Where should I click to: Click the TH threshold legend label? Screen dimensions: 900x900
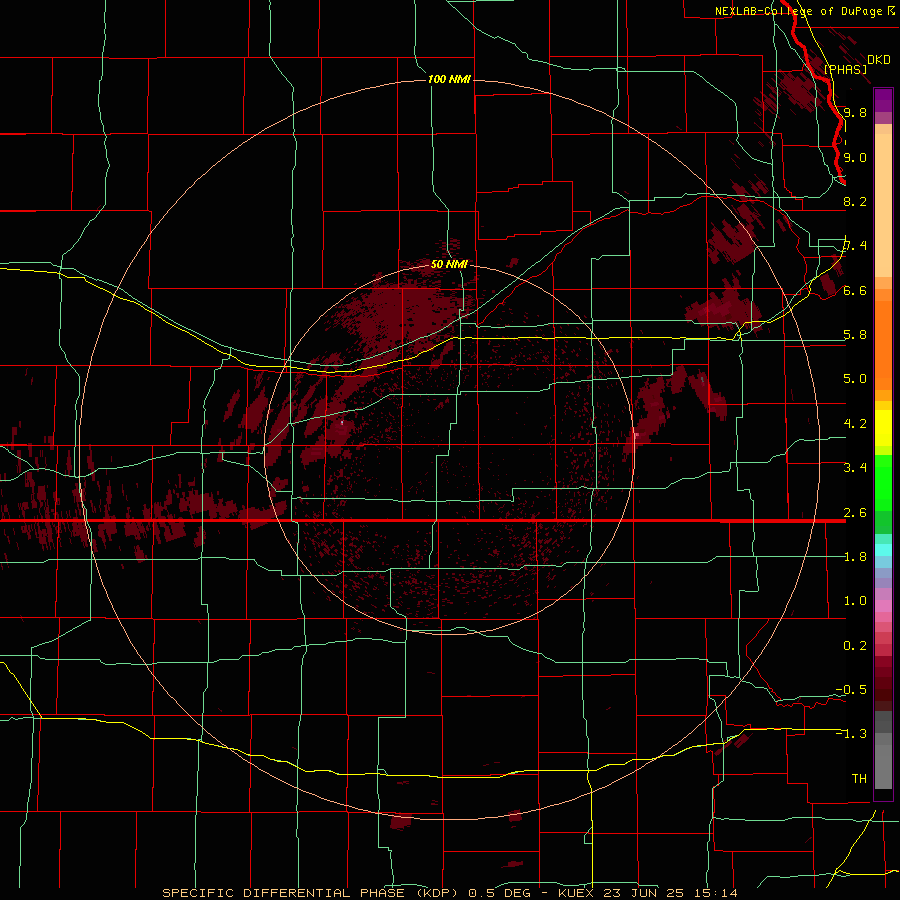(x=859, y=779)
